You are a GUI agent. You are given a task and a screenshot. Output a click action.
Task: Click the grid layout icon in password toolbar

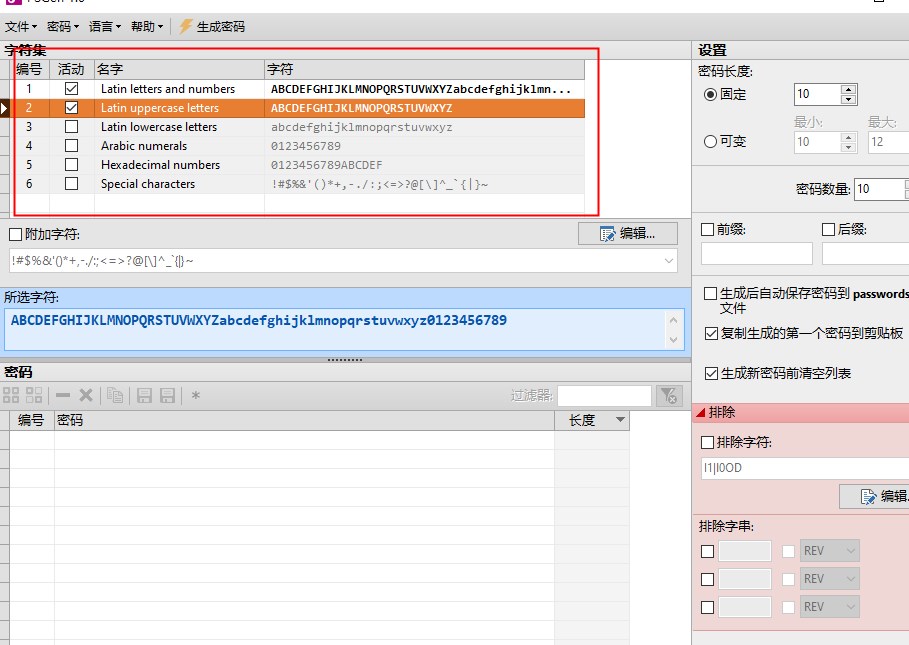[x=12, y=394]
